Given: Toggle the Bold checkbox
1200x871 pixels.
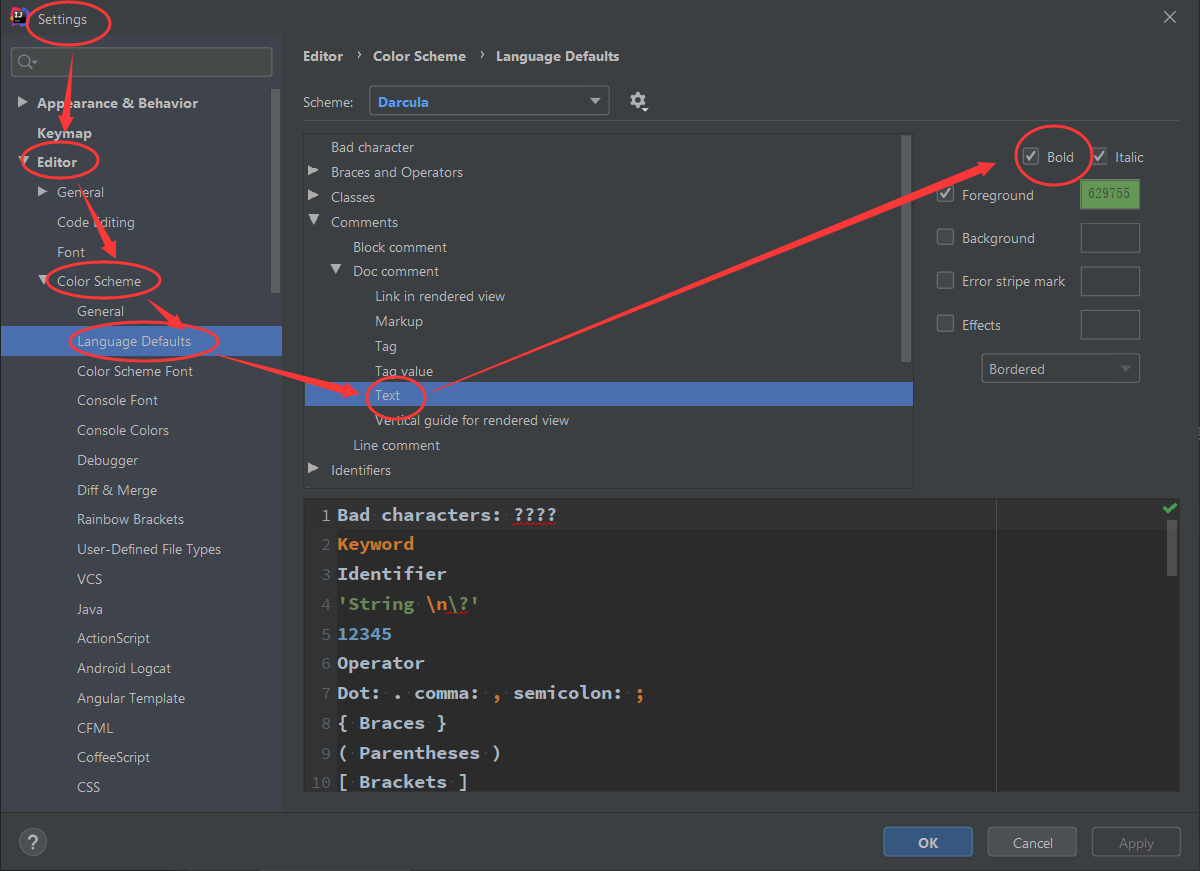Looking at the screenshot, I should [x=1031, y=157].
